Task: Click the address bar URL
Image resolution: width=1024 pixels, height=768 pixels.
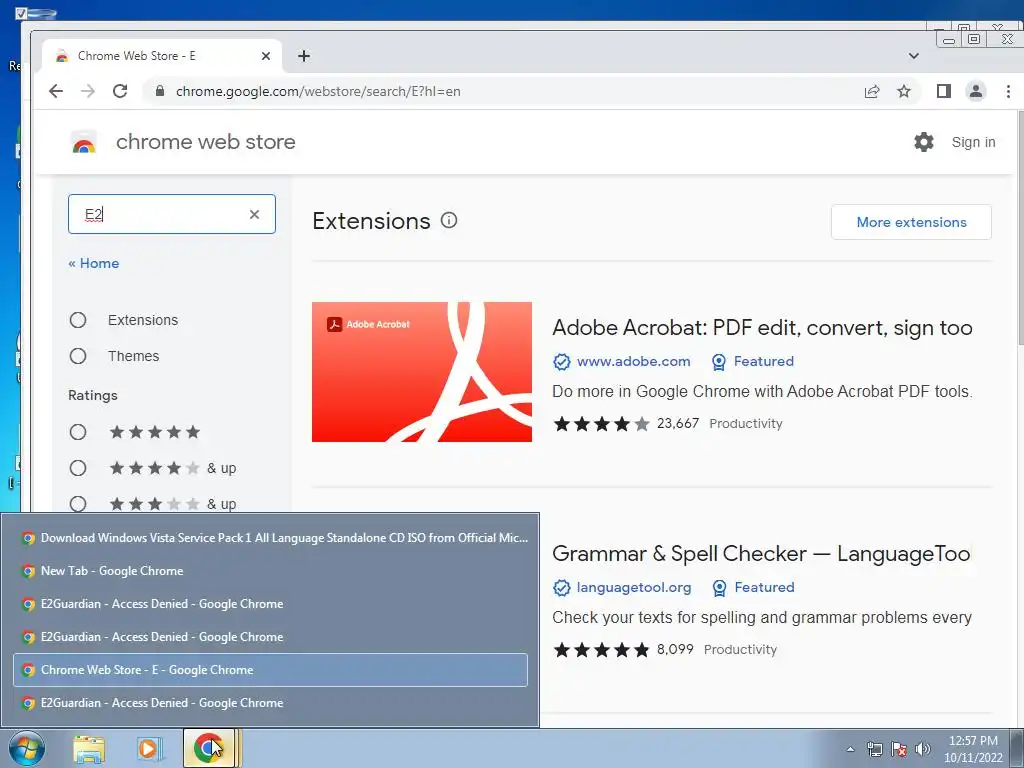Action: click(x=318, y=91)
